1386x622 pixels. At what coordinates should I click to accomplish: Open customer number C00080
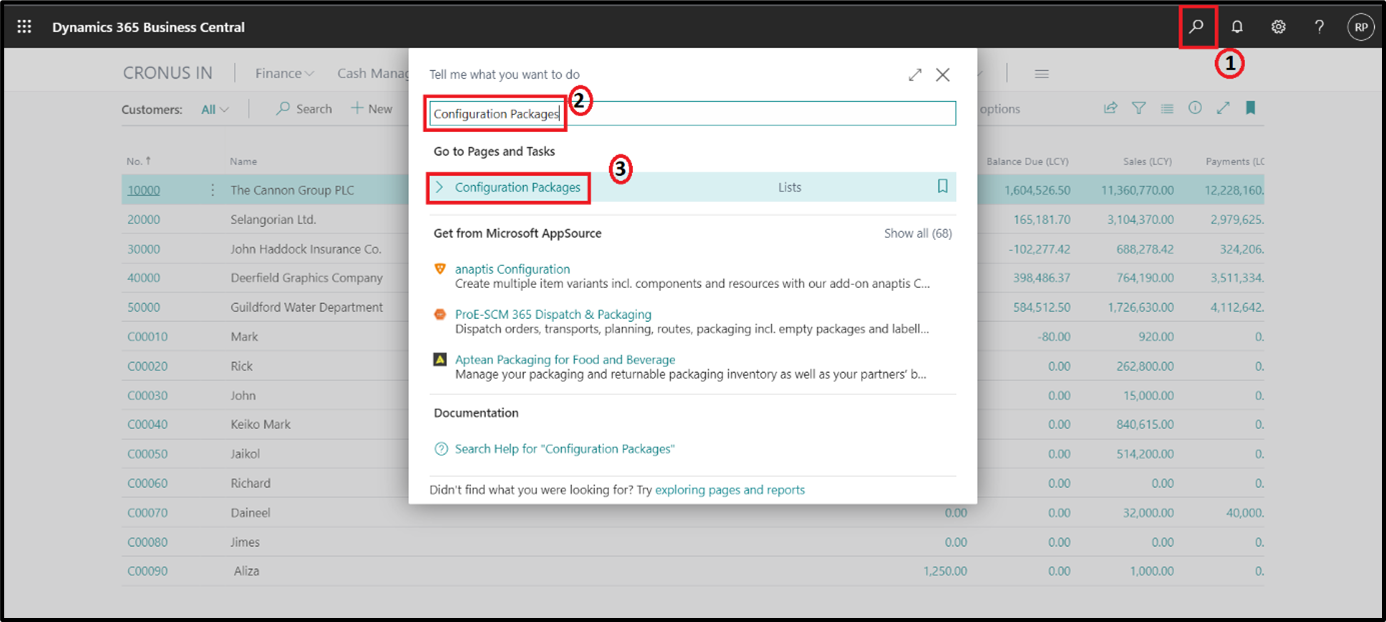pyautogui.click(x=147, y=542)
